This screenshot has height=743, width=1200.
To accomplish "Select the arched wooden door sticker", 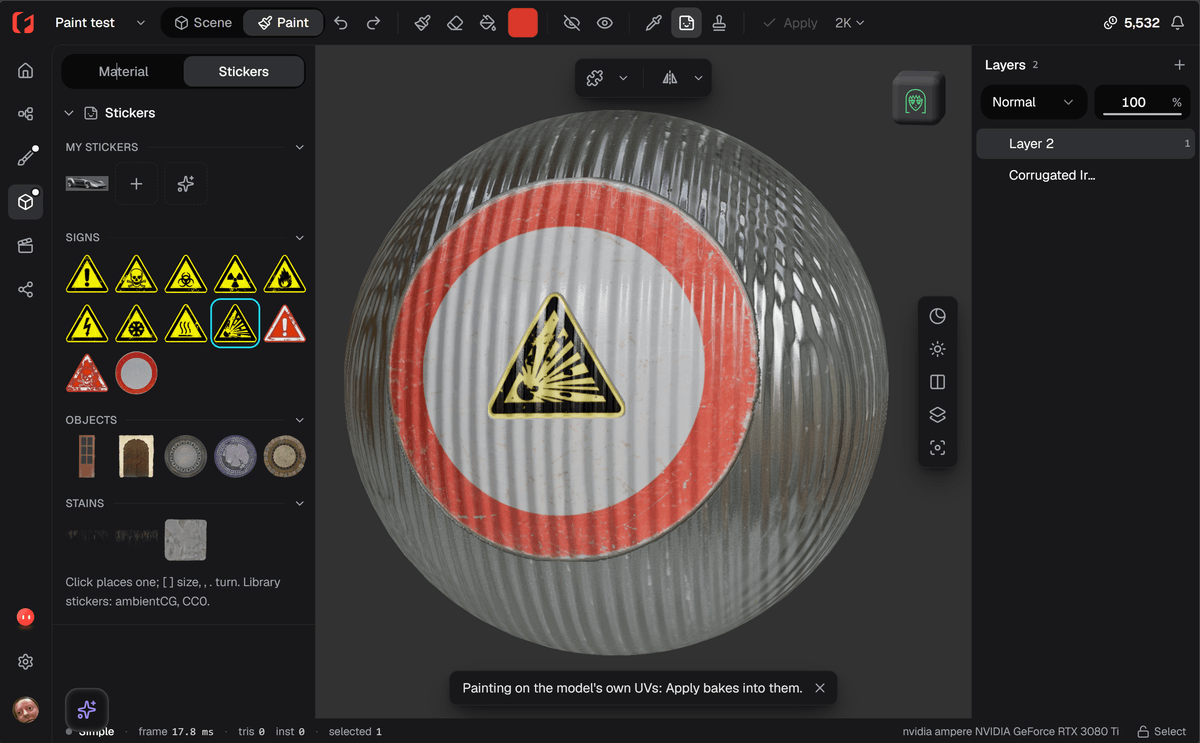I will pyautogui.click(x=136, y=456).
